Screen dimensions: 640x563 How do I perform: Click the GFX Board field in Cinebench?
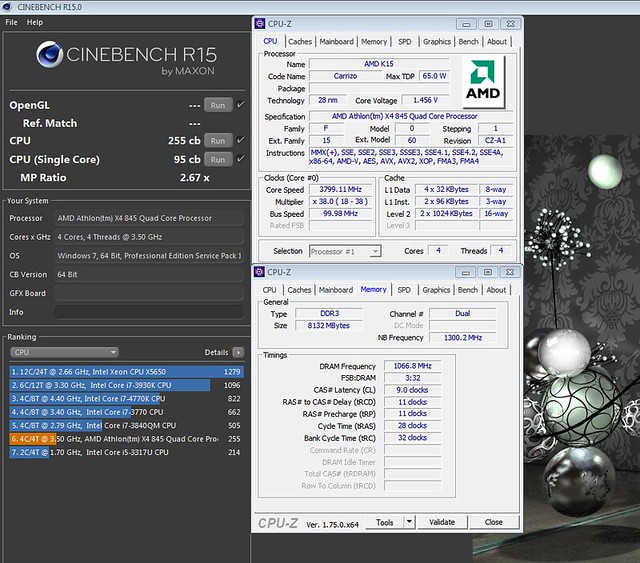[149, 293]
